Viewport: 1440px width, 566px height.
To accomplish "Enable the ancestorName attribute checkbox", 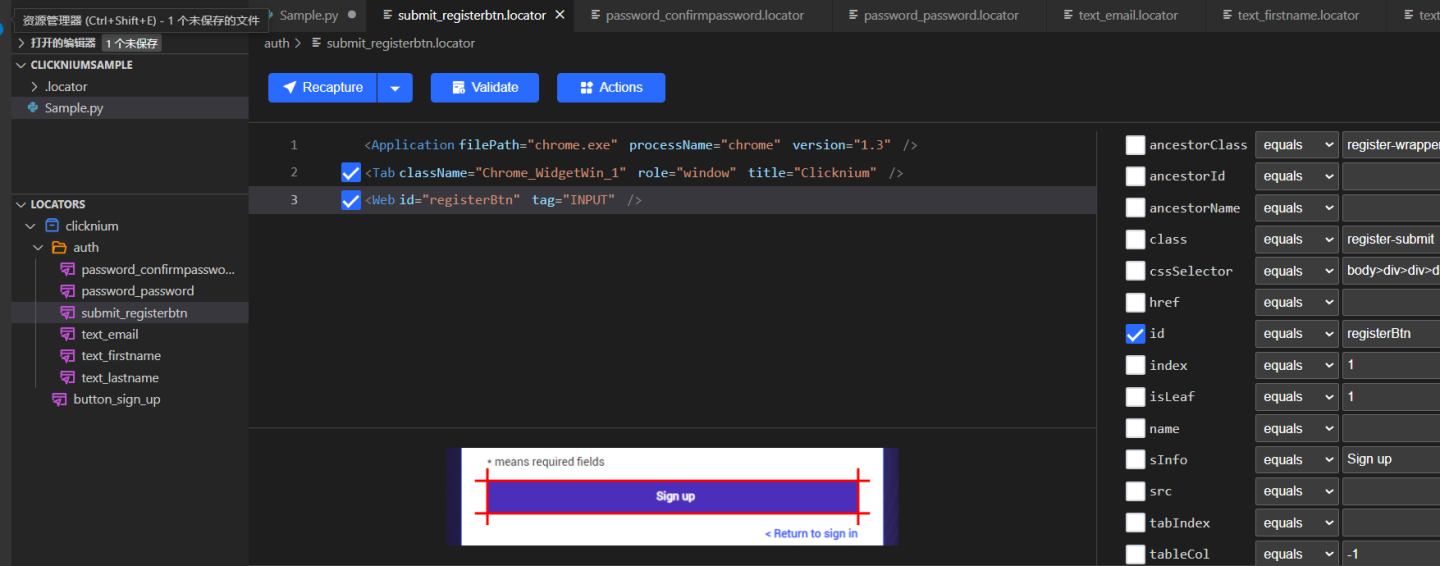I will 1135,208.
